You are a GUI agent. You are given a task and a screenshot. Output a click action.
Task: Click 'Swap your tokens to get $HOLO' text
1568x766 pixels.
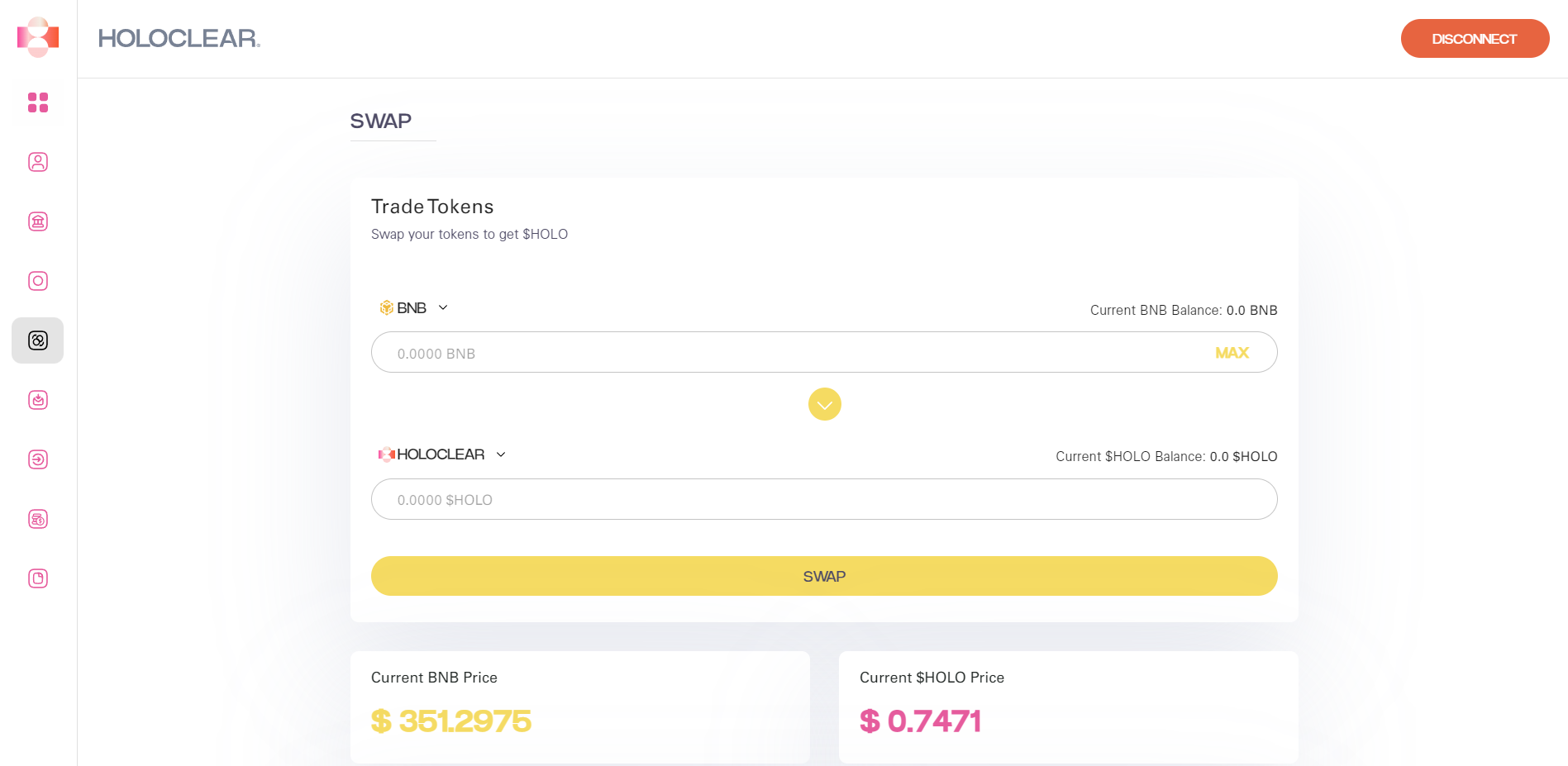[x=469, y=234]
